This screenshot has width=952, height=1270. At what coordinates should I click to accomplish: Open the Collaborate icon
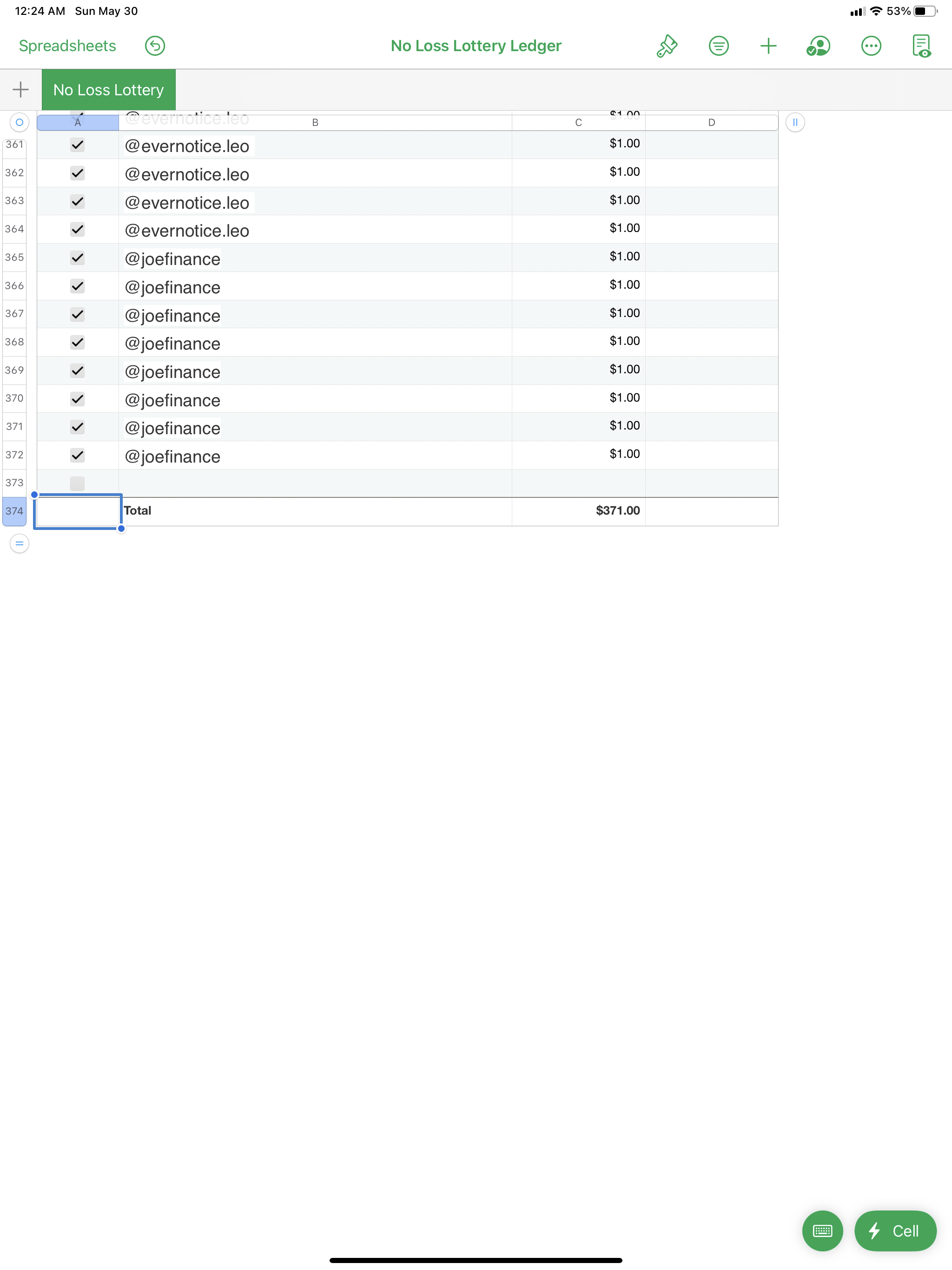(818, 46)
